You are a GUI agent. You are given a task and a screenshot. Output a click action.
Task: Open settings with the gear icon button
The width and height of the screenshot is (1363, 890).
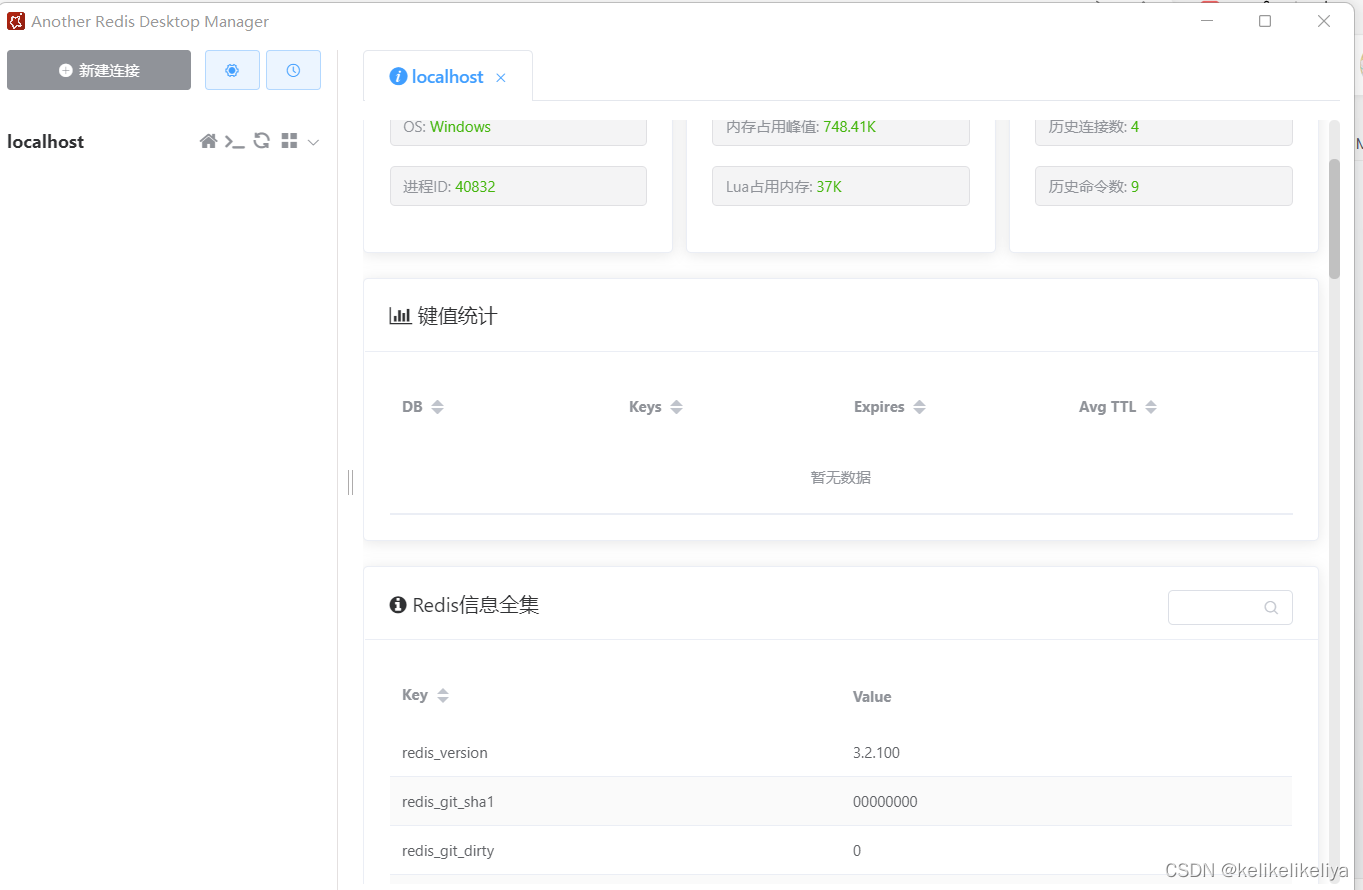(x=232, y=70)
